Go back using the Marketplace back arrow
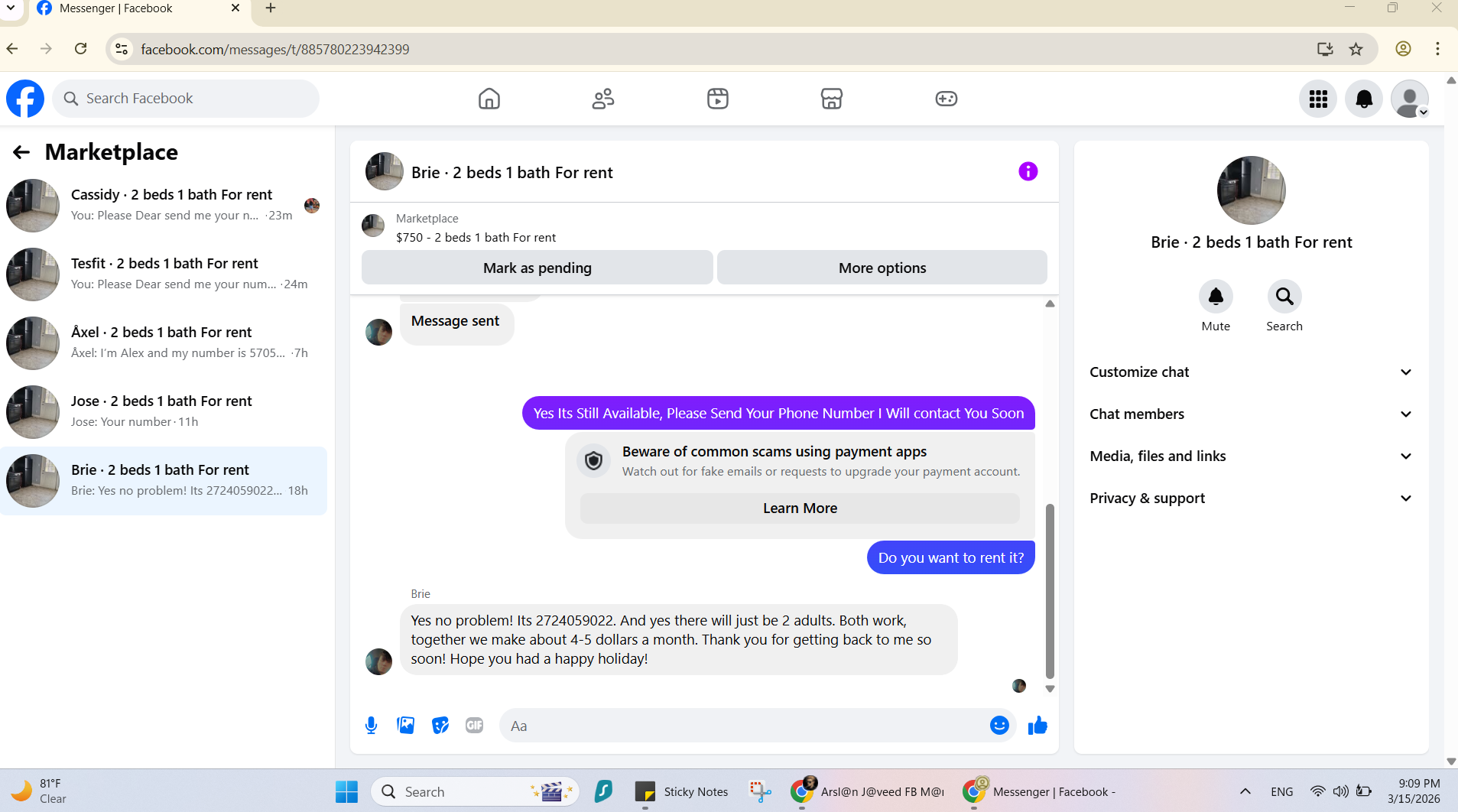The height and width of the screenshot is (812, 1458). (21, 152)
